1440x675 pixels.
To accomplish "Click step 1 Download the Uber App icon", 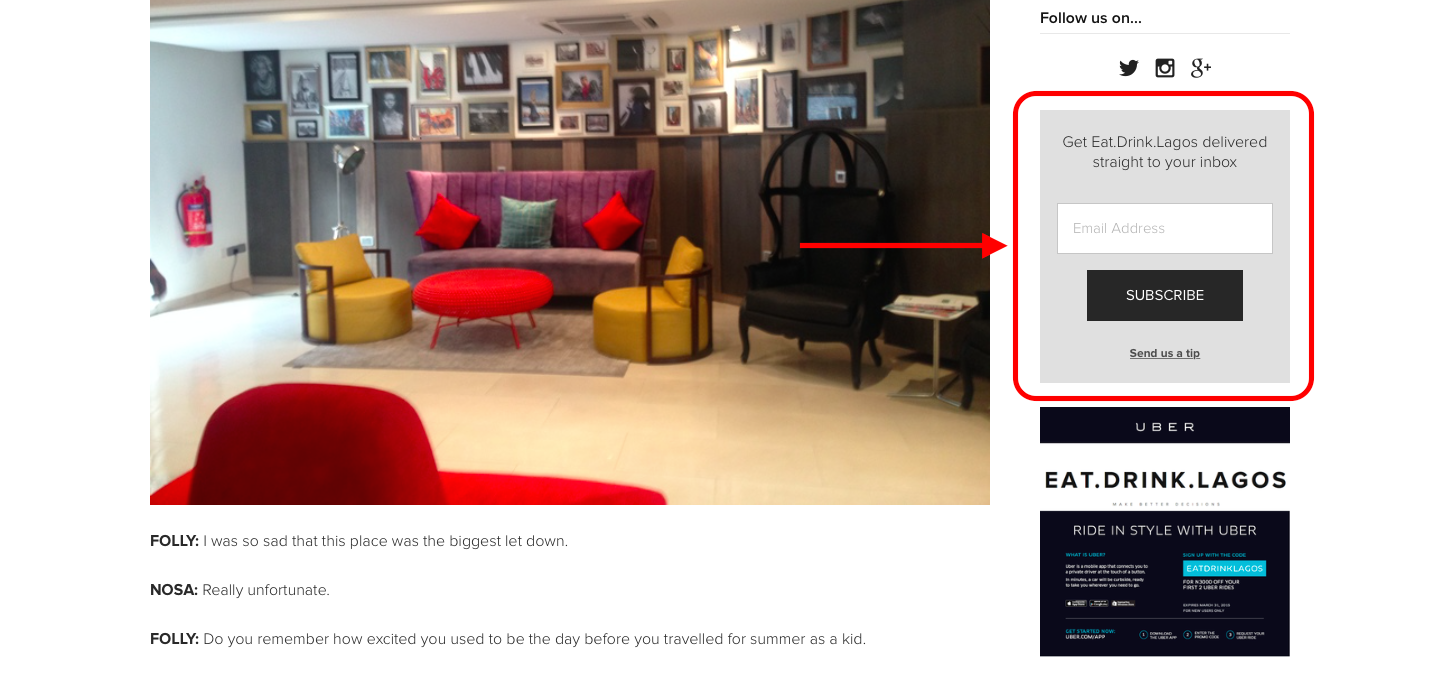I will pos(1143,634).
